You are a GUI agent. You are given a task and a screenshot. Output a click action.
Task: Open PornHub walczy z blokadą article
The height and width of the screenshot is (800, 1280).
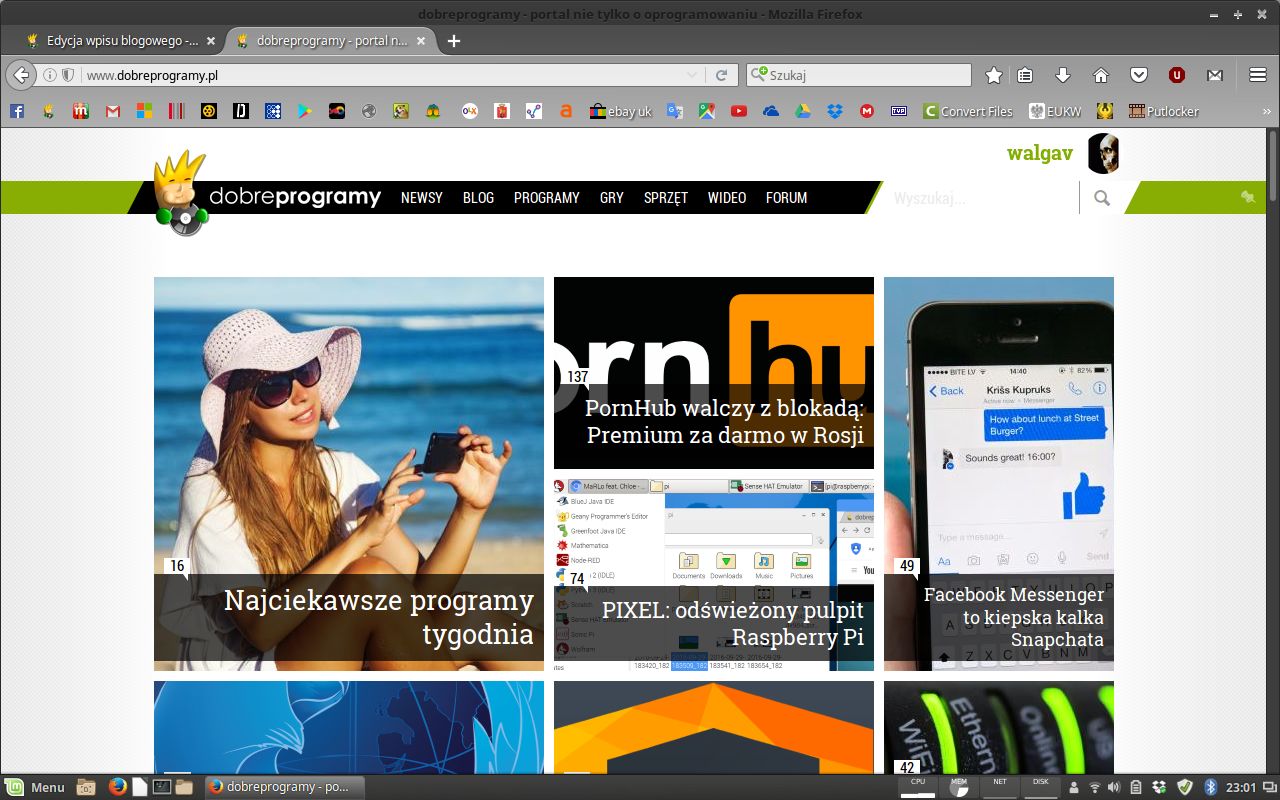714,373
